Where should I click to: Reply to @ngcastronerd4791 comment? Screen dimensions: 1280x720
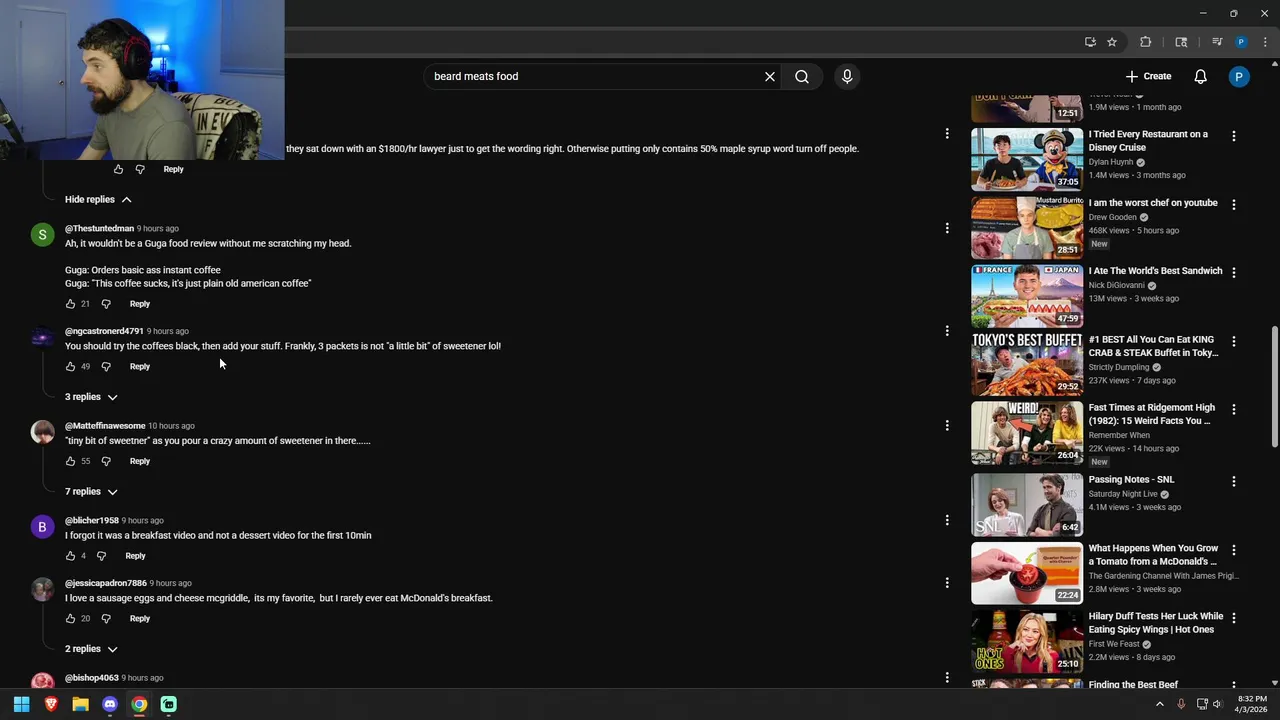(x=140, y=367)
